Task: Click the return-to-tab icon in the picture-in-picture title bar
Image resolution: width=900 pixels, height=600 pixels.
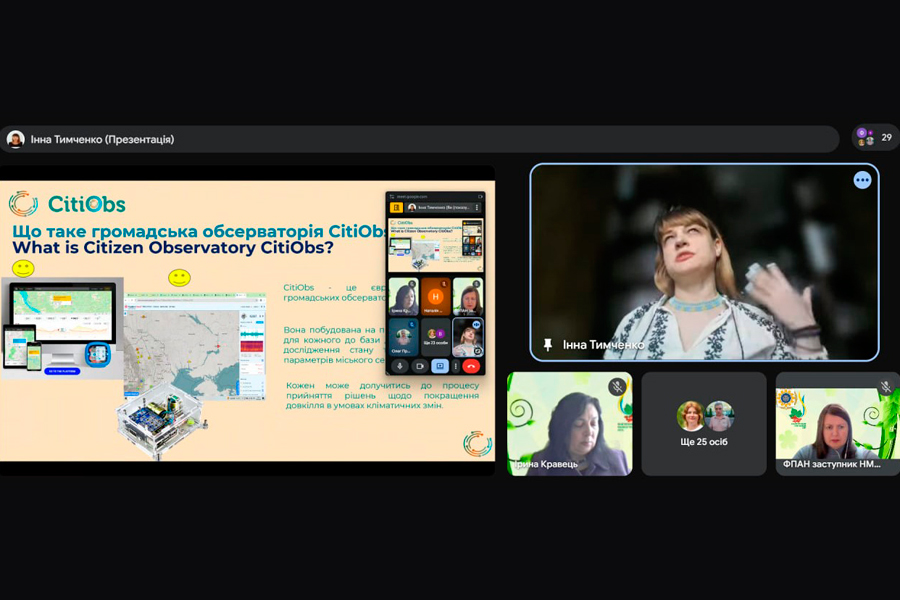Action: (x=480, y=196)
